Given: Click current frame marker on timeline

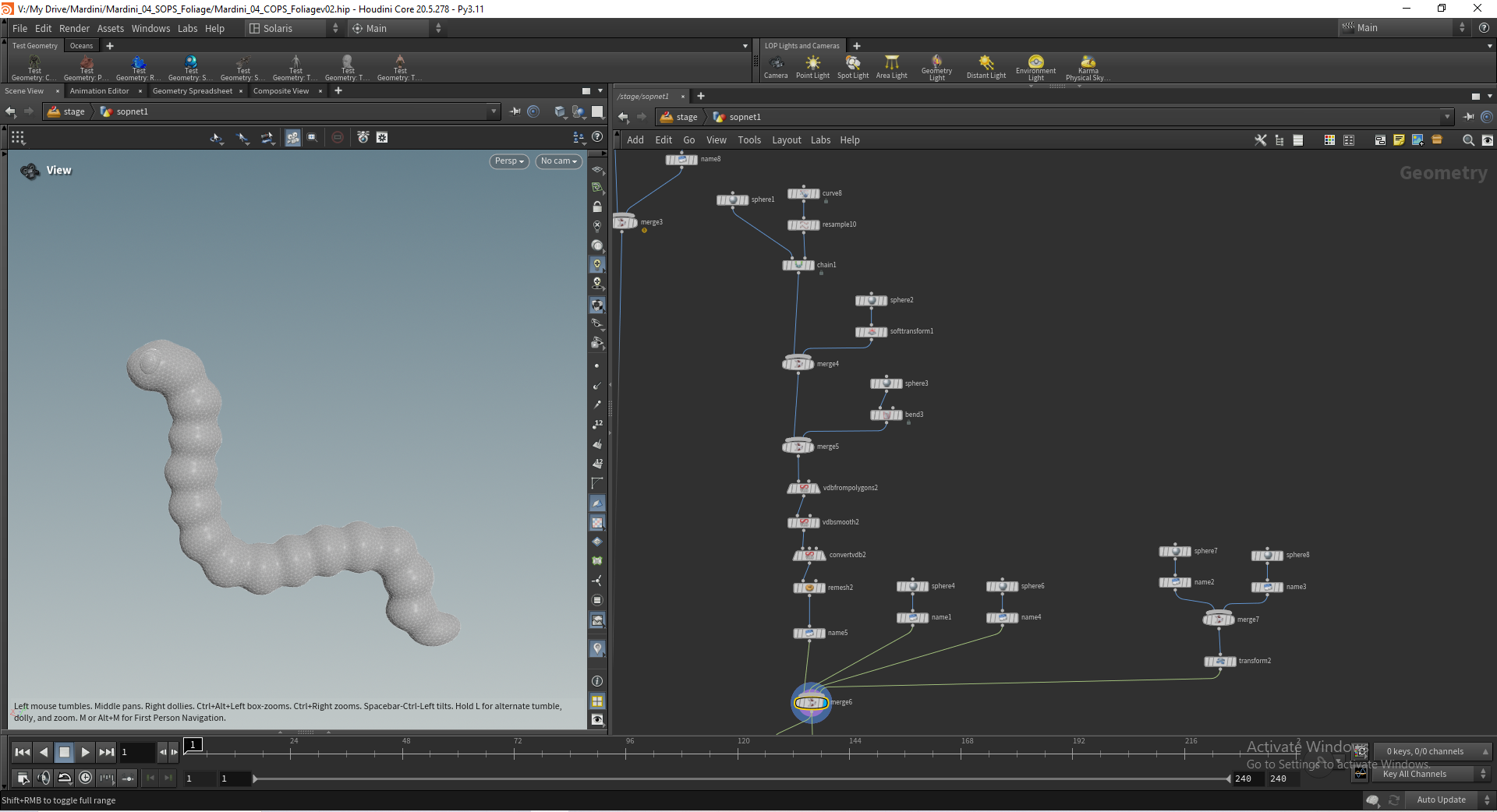Looking at the screenshot, I should [193, 745].
